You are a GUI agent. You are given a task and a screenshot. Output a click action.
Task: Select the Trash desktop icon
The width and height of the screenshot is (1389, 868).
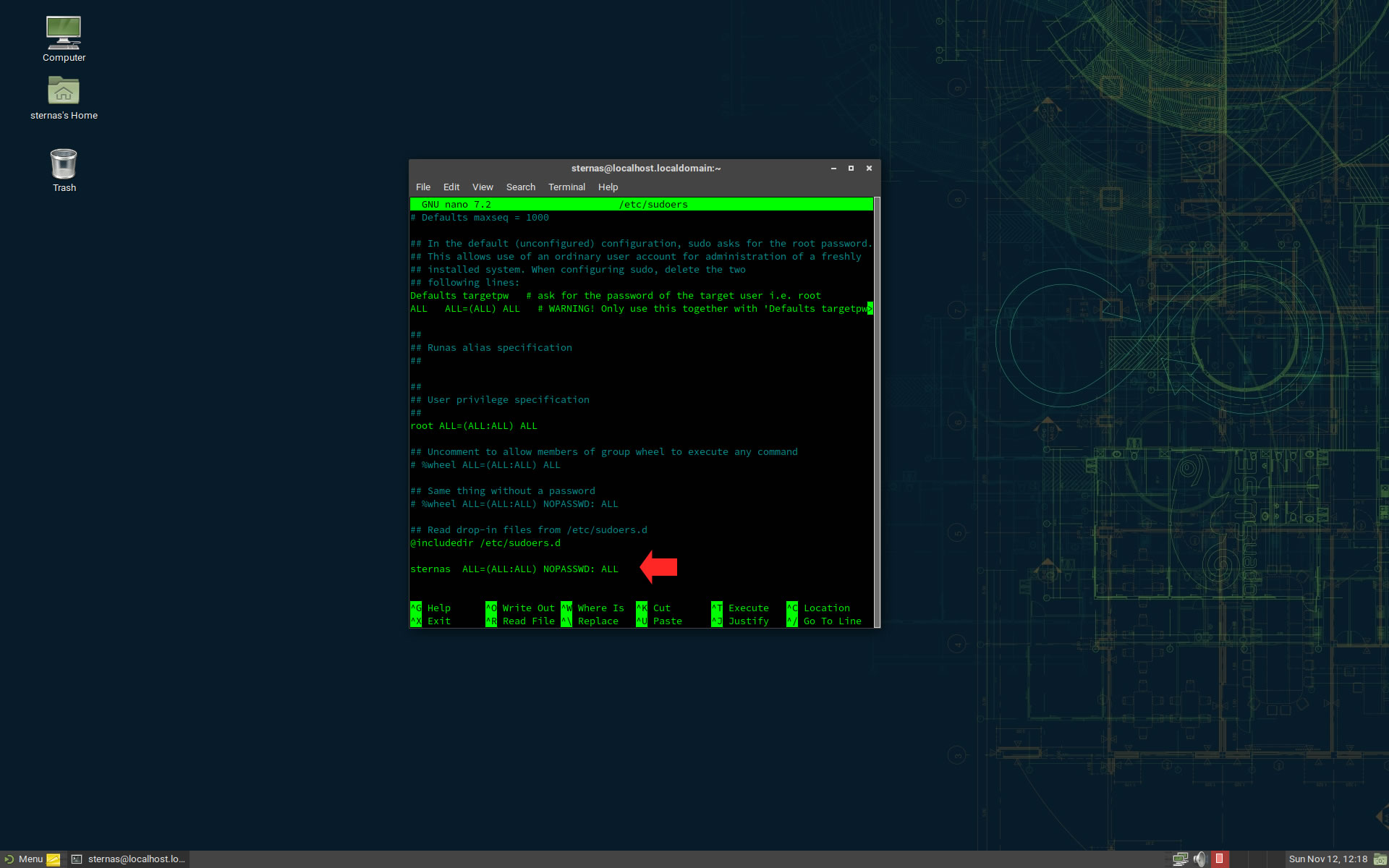[64, 170]
